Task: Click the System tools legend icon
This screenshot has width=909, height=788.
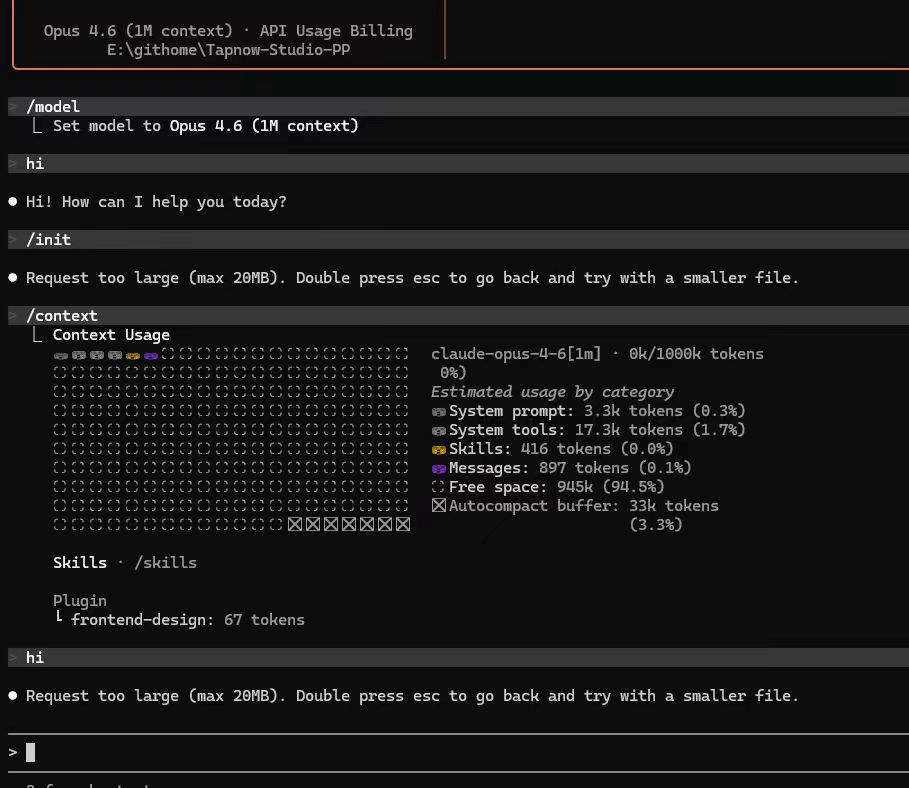Action: pos(439,431)
